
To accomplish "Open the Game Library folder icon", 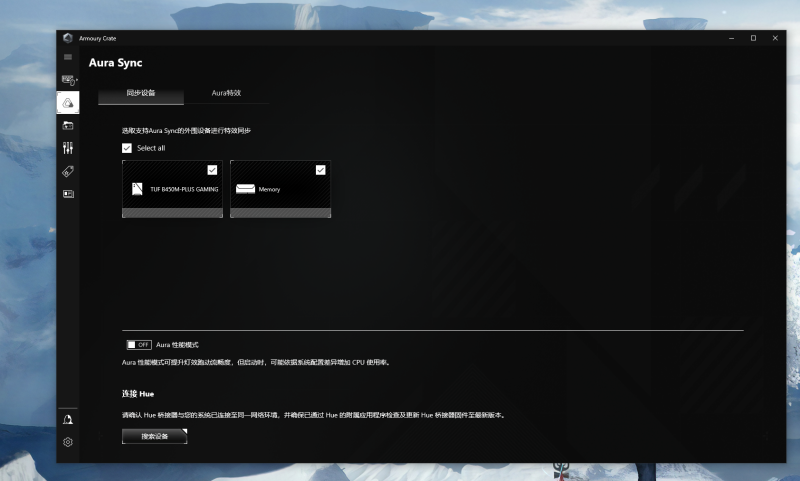I will point(68,125).
